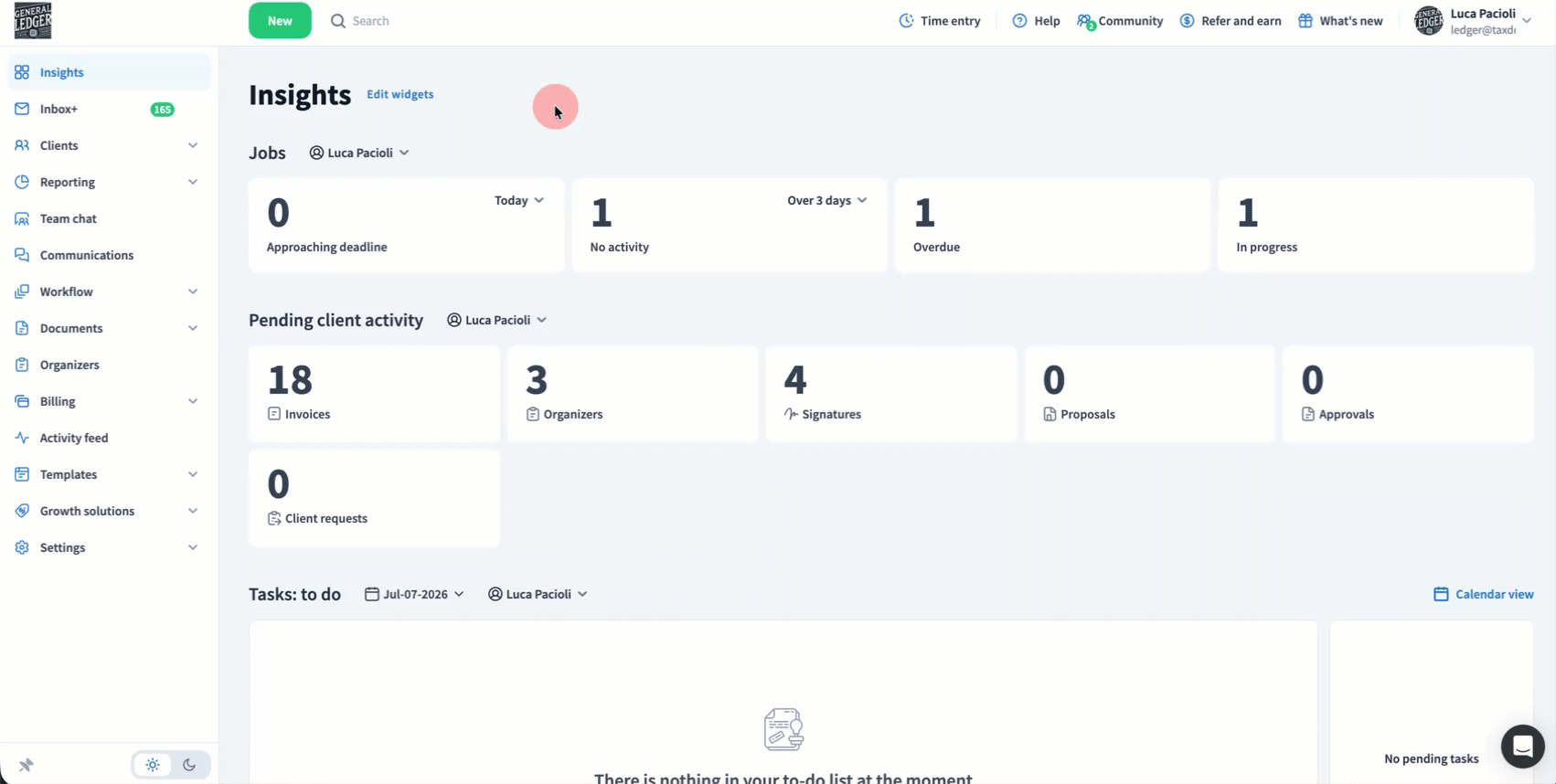Click the Refer and earn dollar icon
Image resolution: width=1556 pixels, height=784 pixels.
(1187, 20)
